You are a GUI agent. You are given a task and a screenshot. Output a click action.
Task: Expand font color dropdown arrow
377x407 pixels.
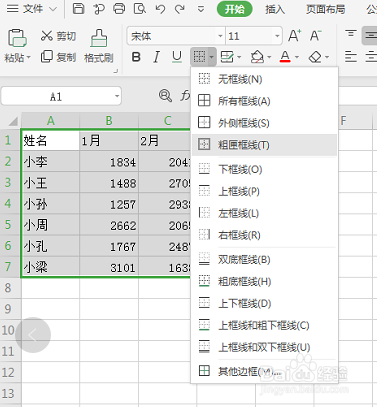click(x=297, y=57)
